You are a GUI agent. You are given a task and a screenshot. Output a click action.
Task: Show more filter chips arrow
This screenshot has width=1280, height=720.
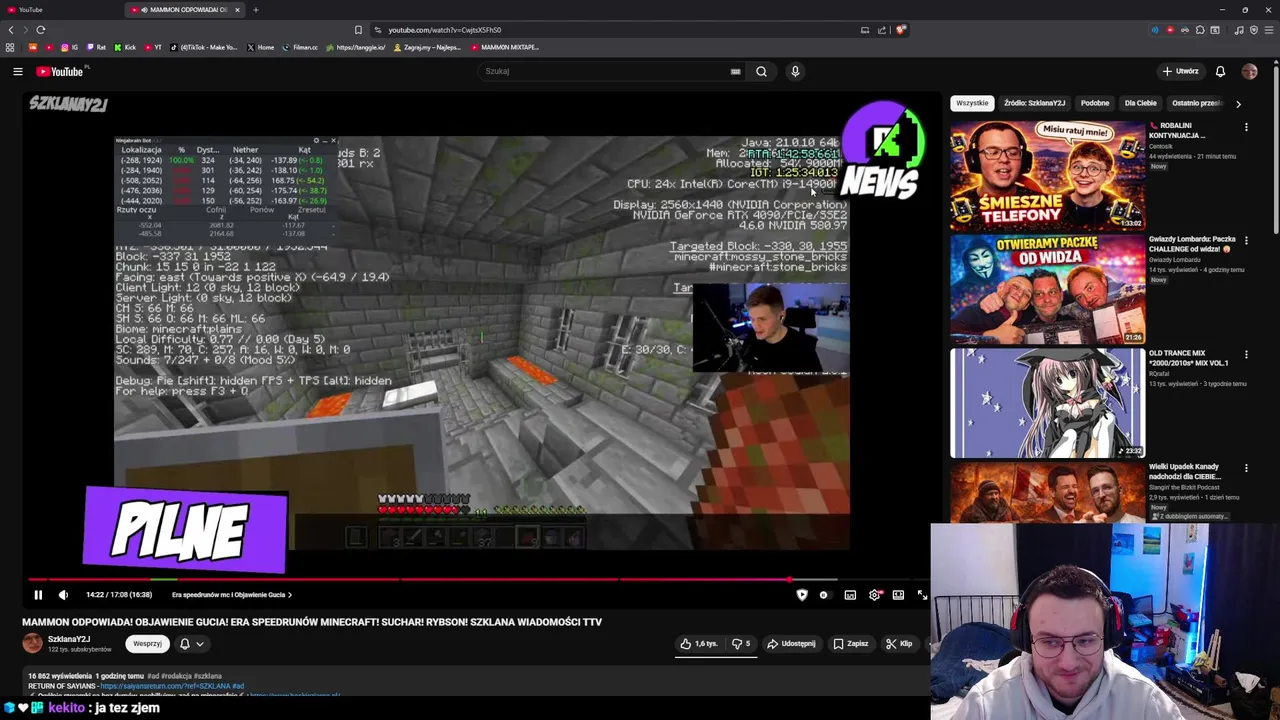1238,103
